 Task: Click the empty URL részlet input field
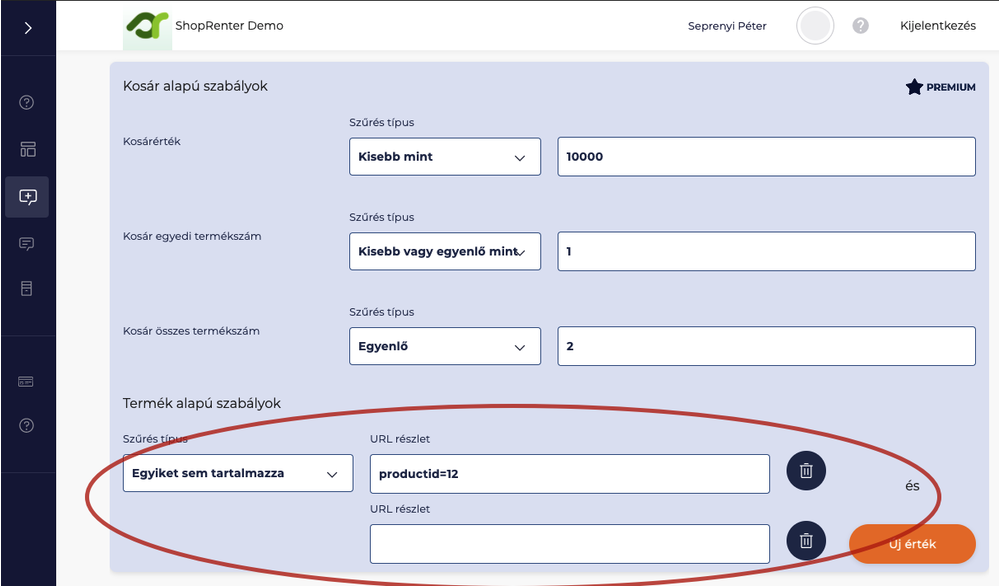coord(569,544)
